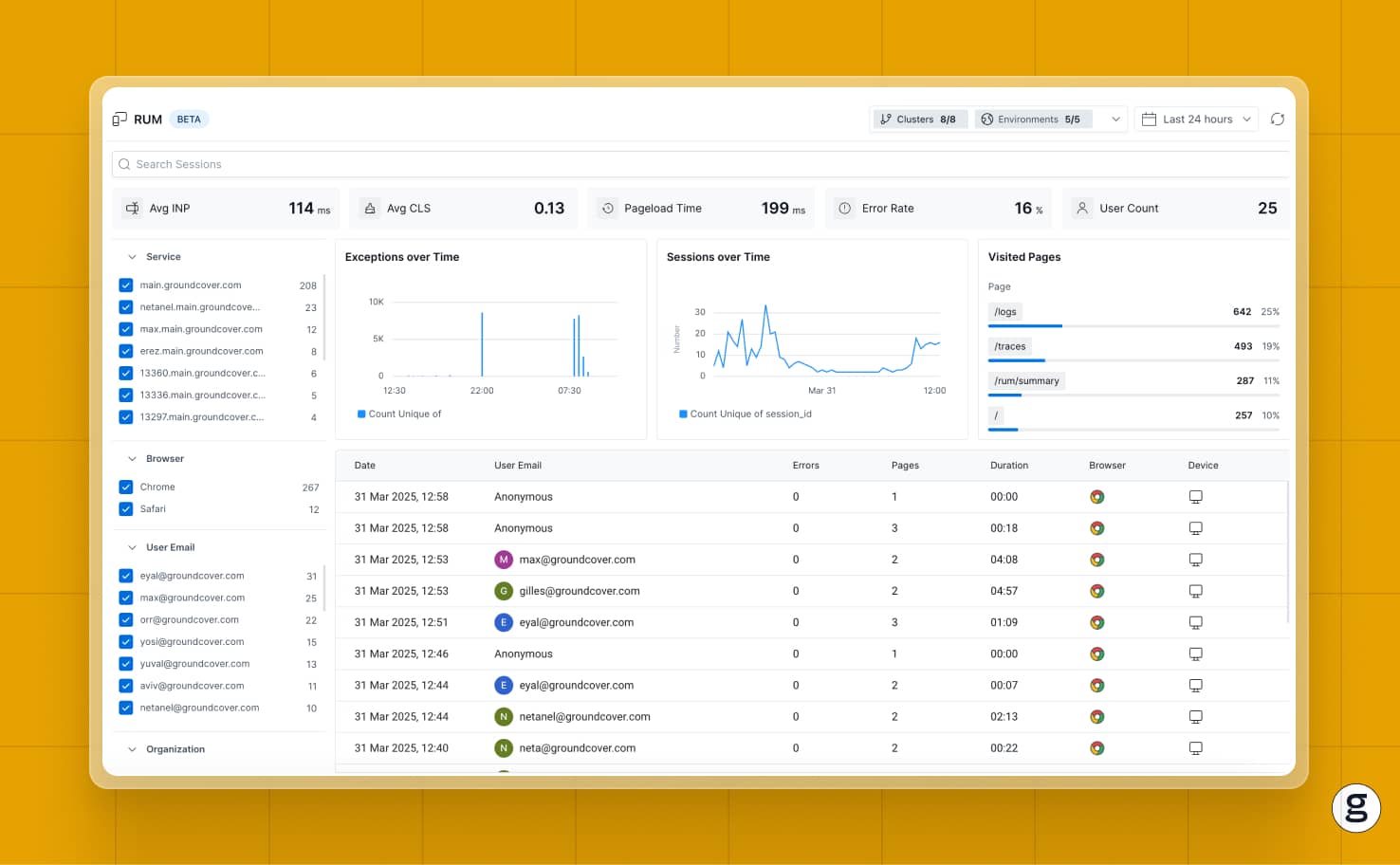This screenshot has height=865, width=1400.
Task: Click the Errors column header
Action: 806,466
